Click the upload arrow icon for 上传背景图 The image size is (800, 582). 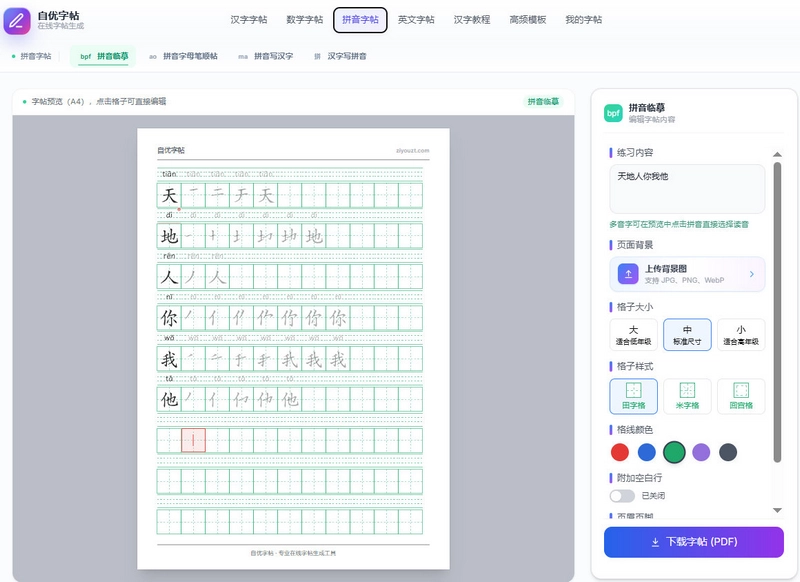coord(628,274)
